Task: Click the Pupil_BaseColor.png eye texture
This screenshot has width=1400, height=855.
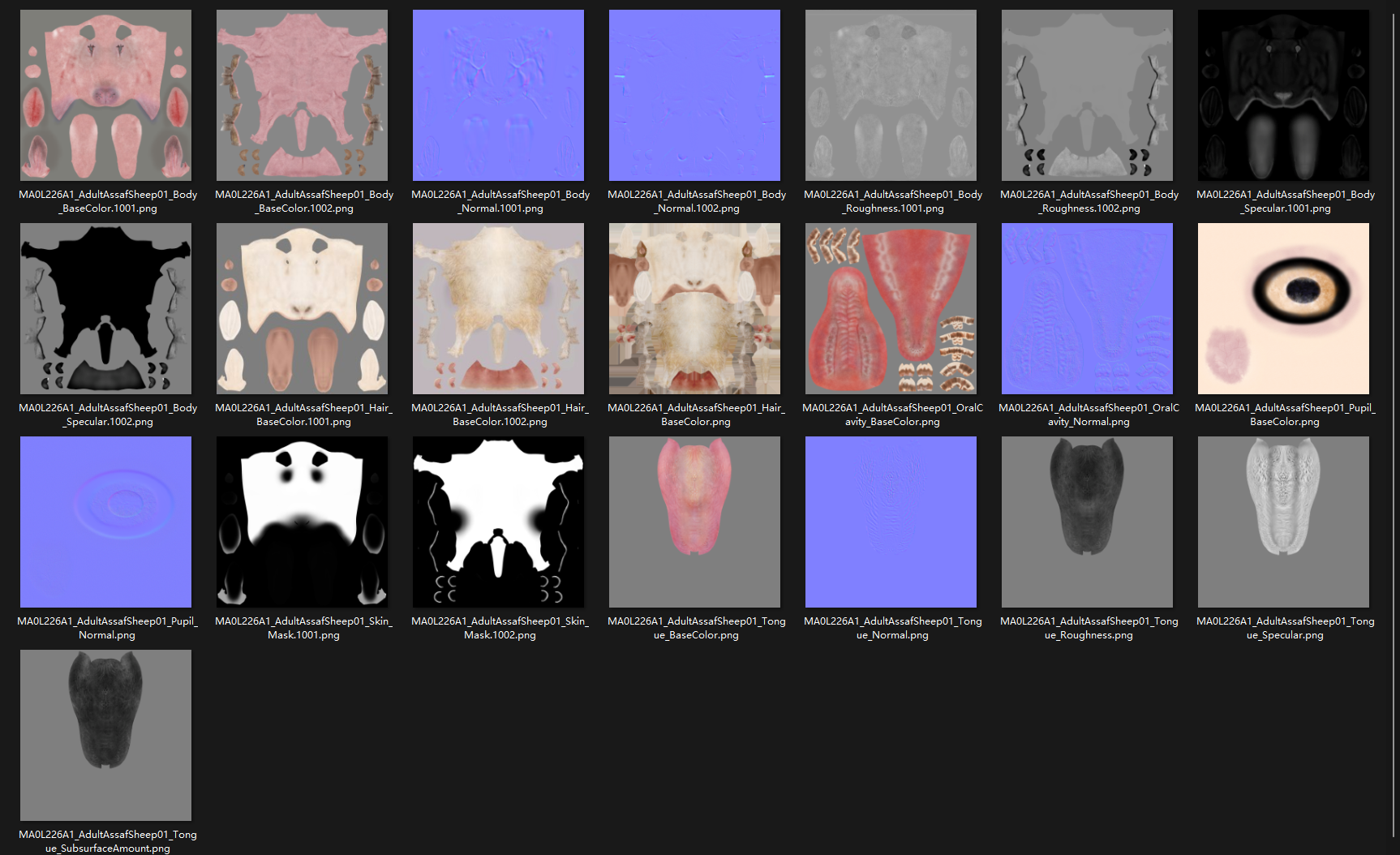Action: [x=1283, y=308]
